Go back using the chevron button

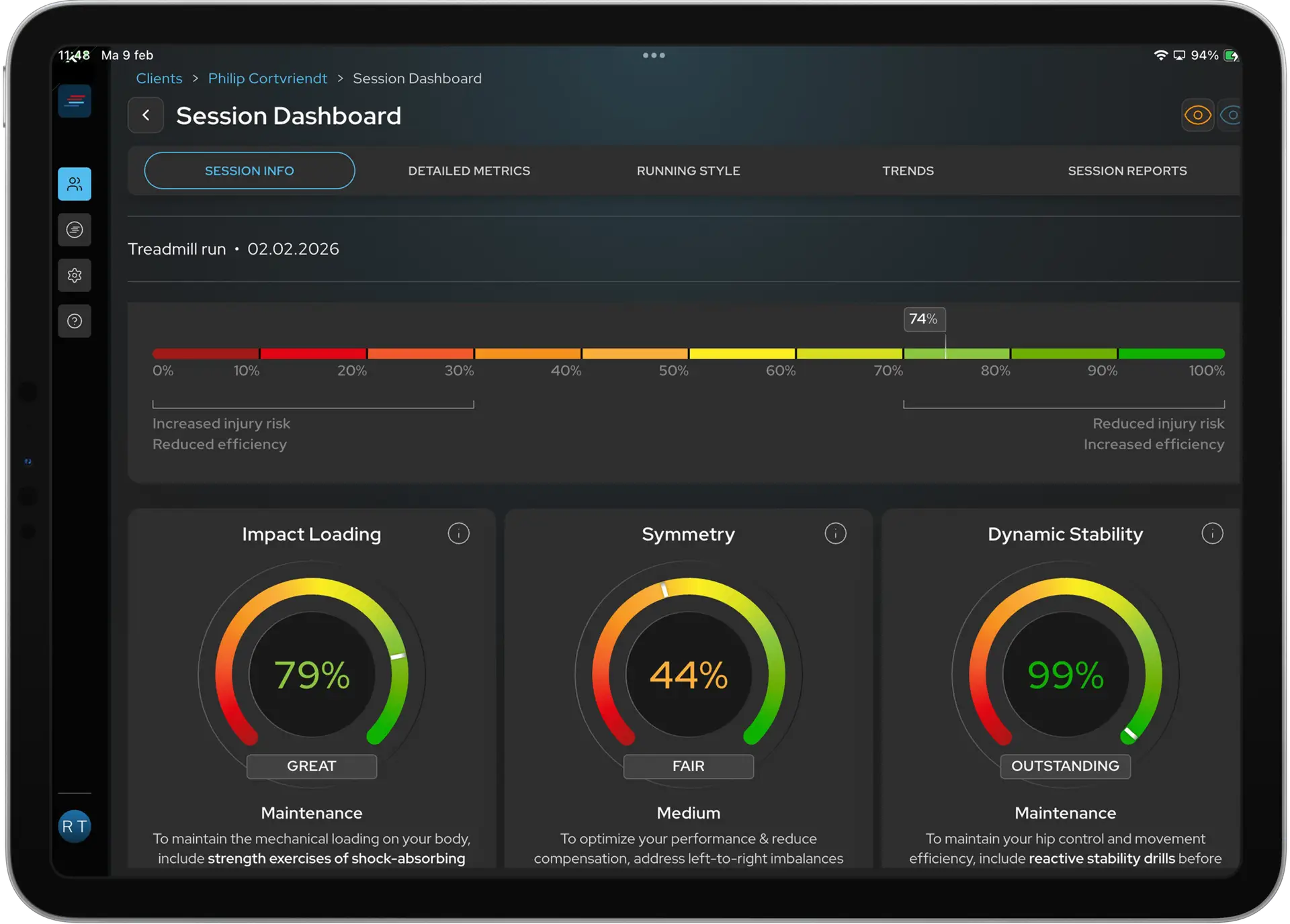tap(146, 115)
